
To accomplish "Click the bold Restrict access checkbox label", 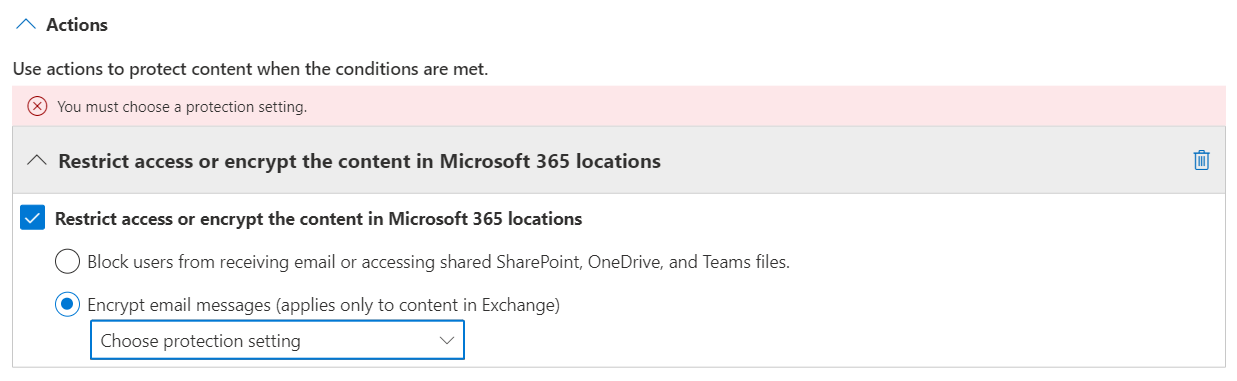I will [x=319, y=218].
